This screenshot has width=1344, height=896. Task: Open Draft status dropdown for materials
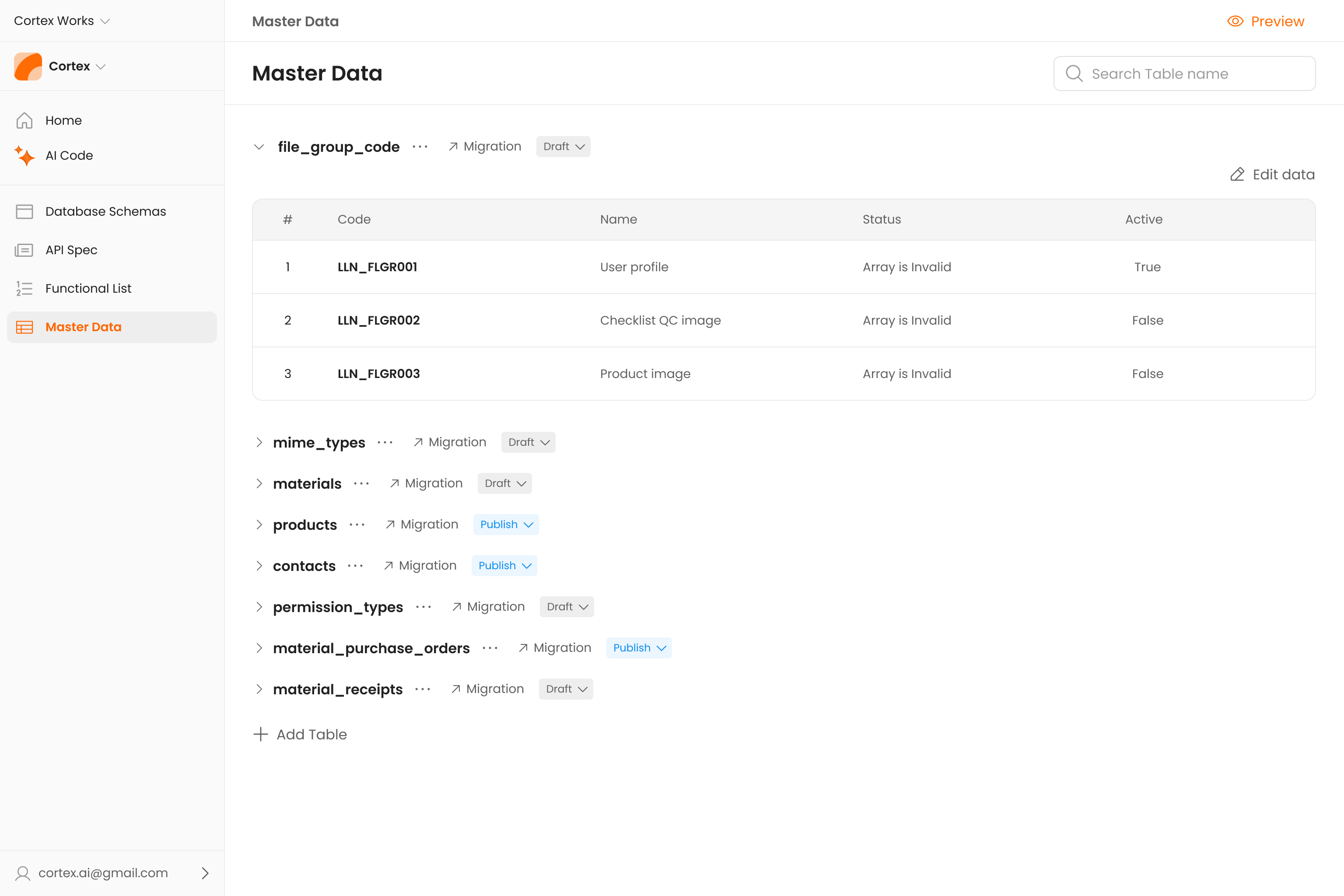coord(504,483)
